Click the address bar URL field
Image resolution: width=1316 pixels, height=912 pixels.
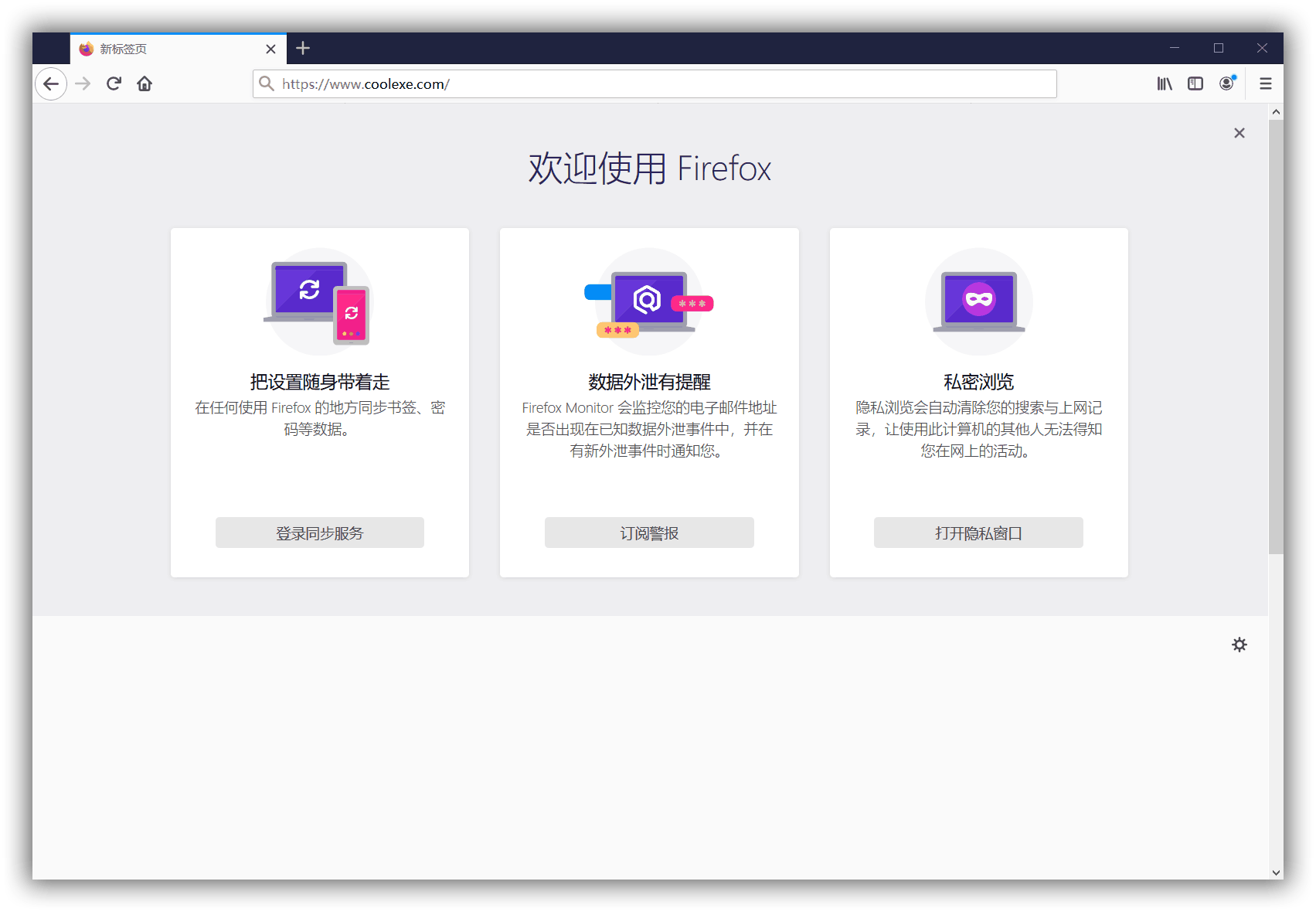pyautogui.click(x=665, y=84)
